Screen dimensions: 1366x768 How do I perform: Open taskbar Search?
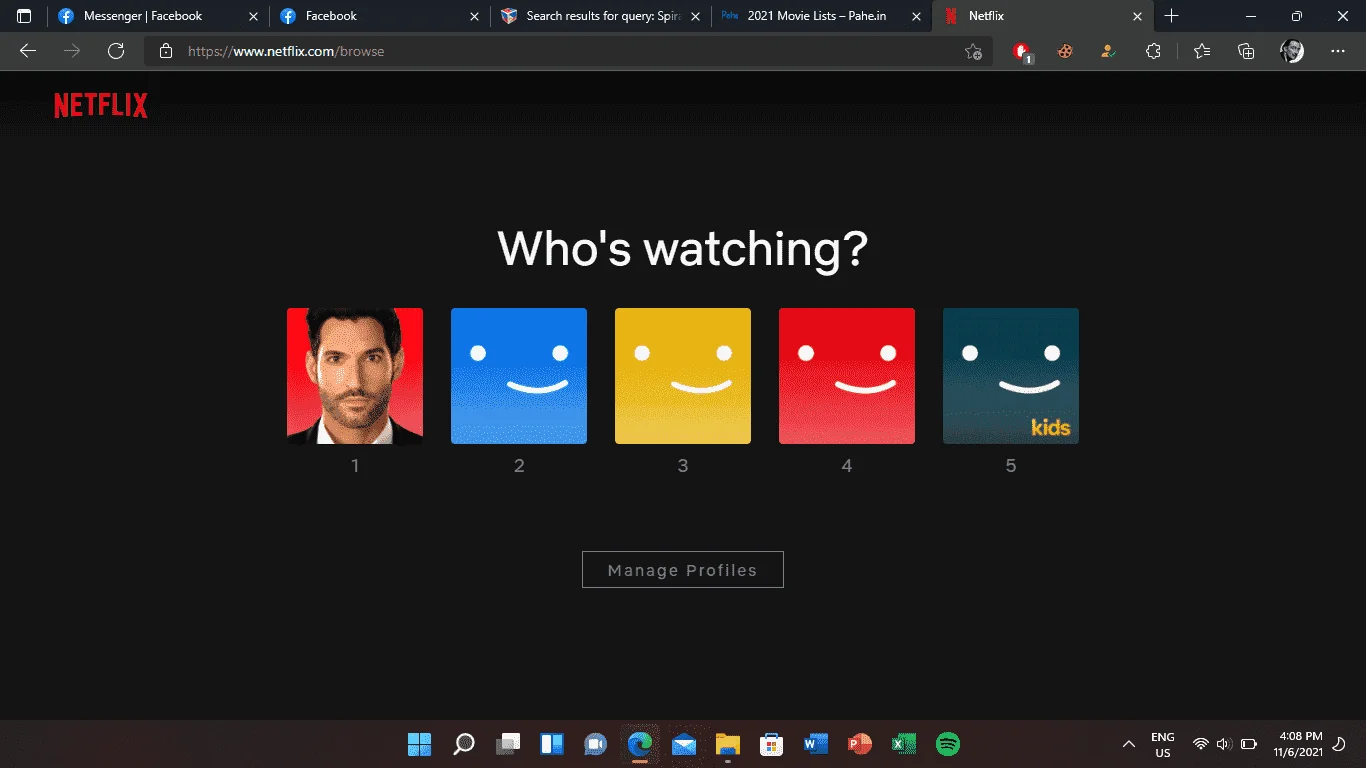tap(463, 744)
